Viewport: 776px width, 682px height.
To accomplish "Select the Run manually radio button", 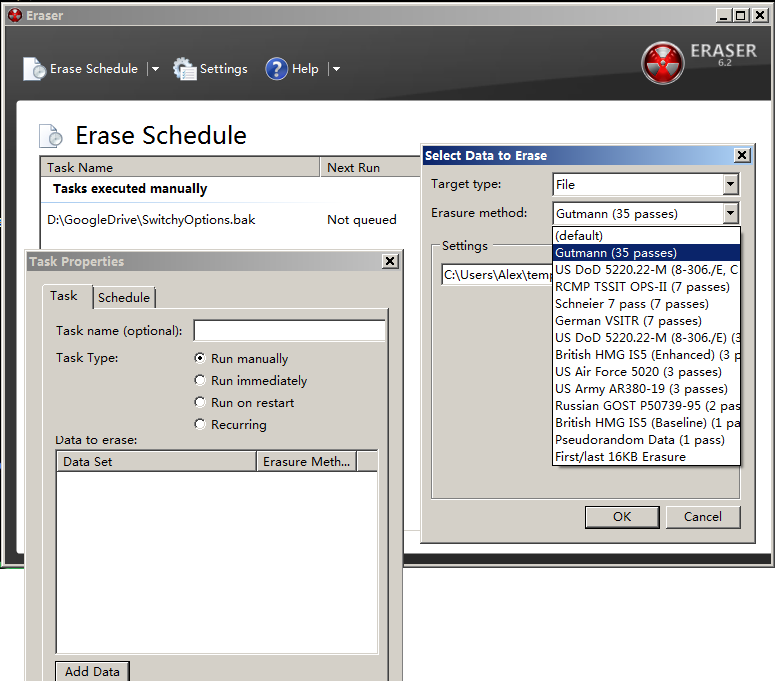I will [x=200, y=358].
